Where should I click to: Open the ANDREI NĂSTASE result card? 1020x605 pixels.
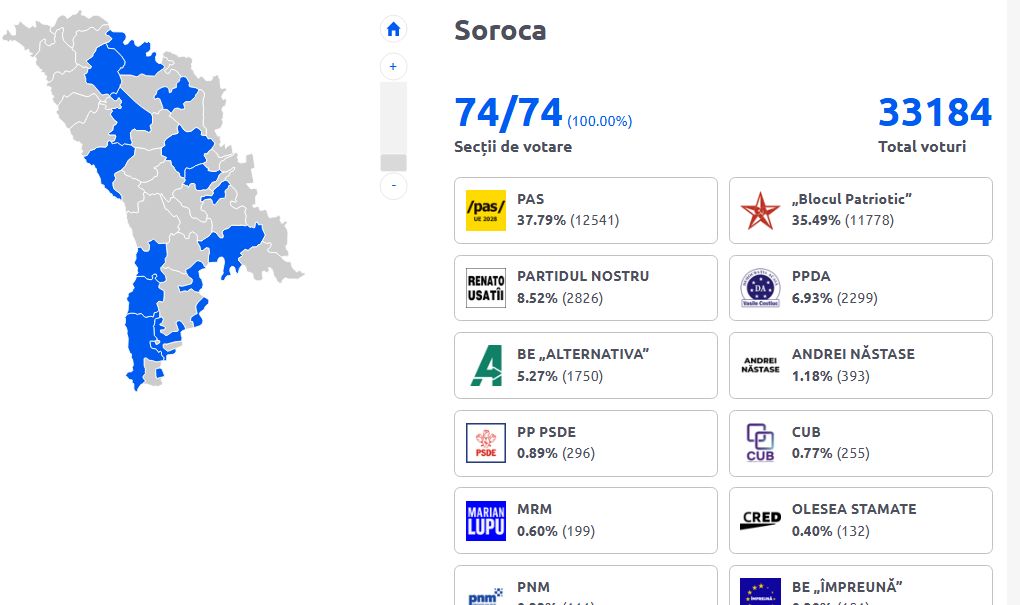click(861, 366)
